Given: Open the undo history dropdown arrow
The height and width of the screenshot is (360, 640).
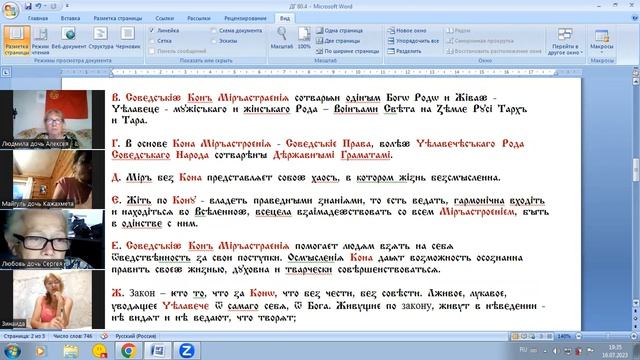Looking at the screenshot, I should (x=44, y=6).
